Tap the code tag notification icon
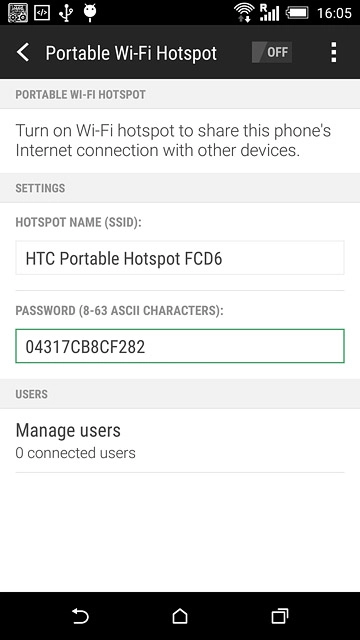The image size is (360, 640). pos(42,13)
